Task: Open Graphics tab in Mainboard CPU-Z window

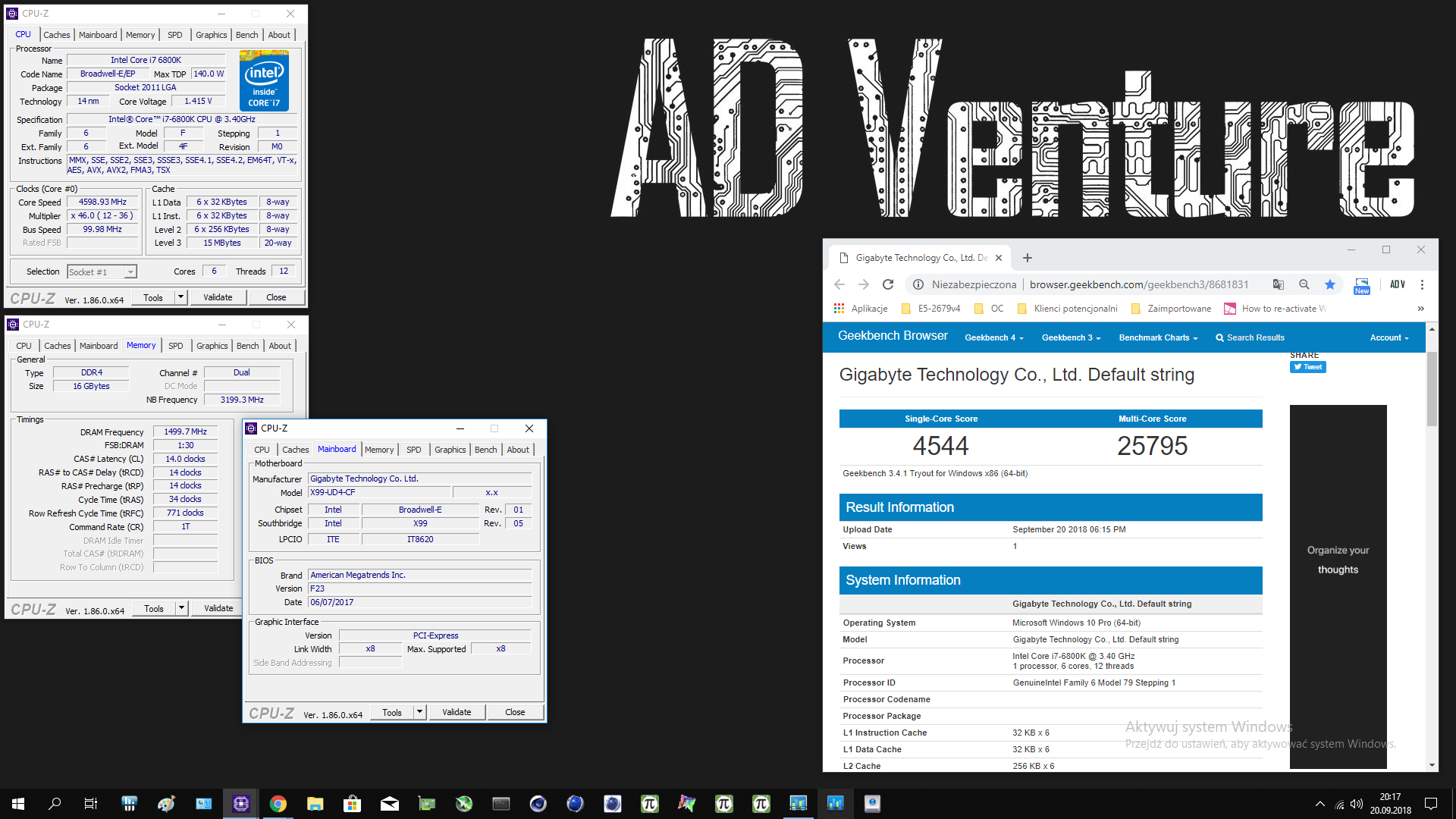Action: [450, 450]
